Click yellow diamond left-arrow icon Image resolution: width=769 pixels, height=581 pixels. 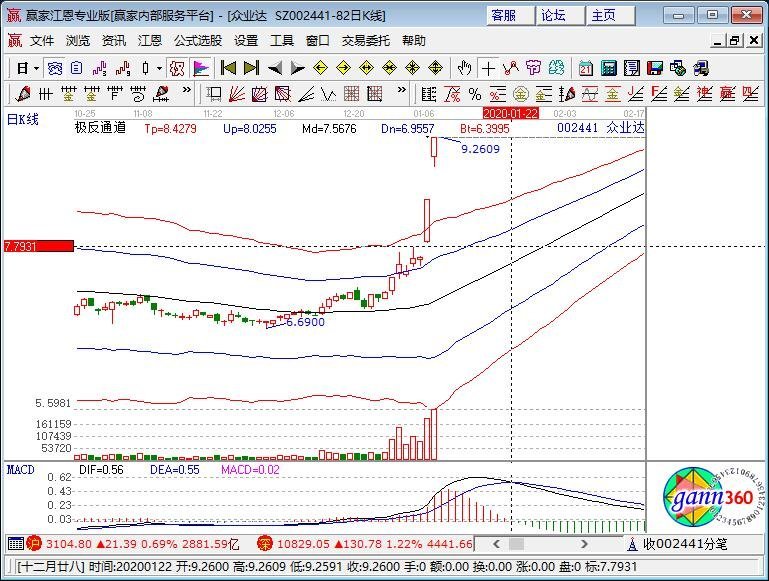tap(321, 68)
